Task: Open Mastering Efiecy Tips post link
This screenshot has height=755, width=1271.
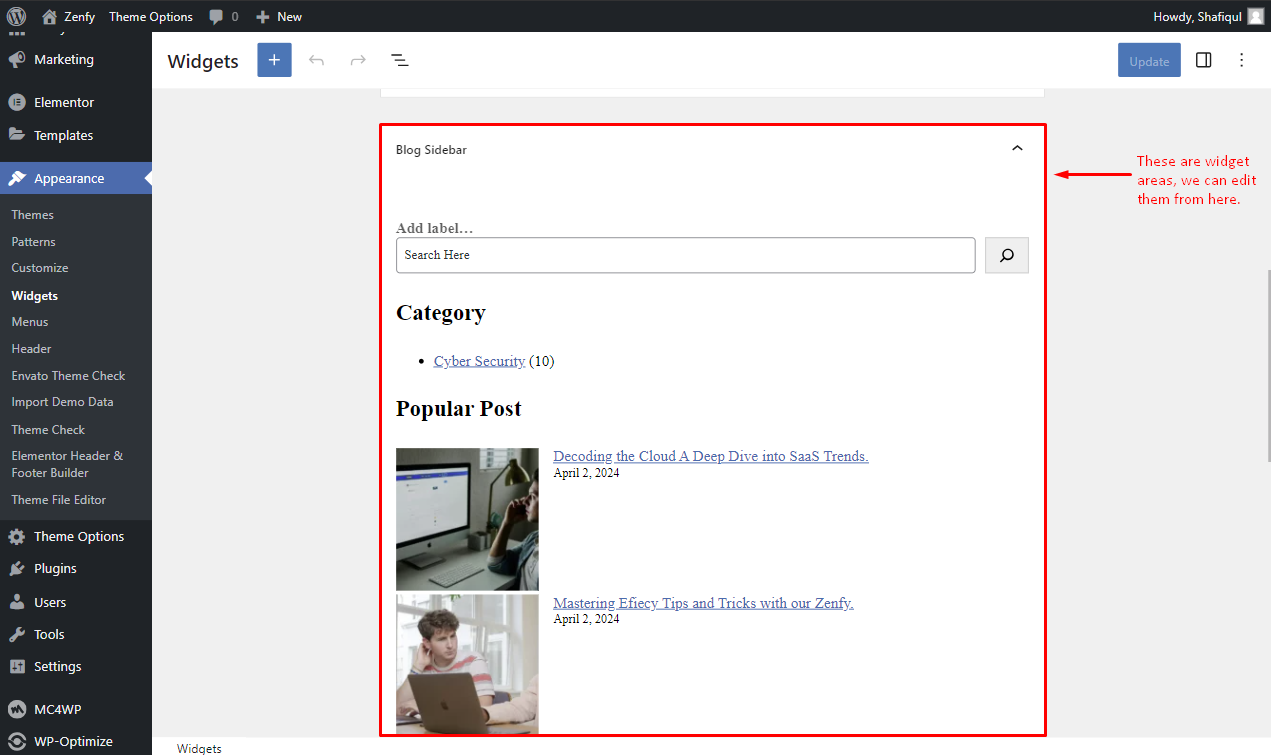Action: [x=703, y=603]
